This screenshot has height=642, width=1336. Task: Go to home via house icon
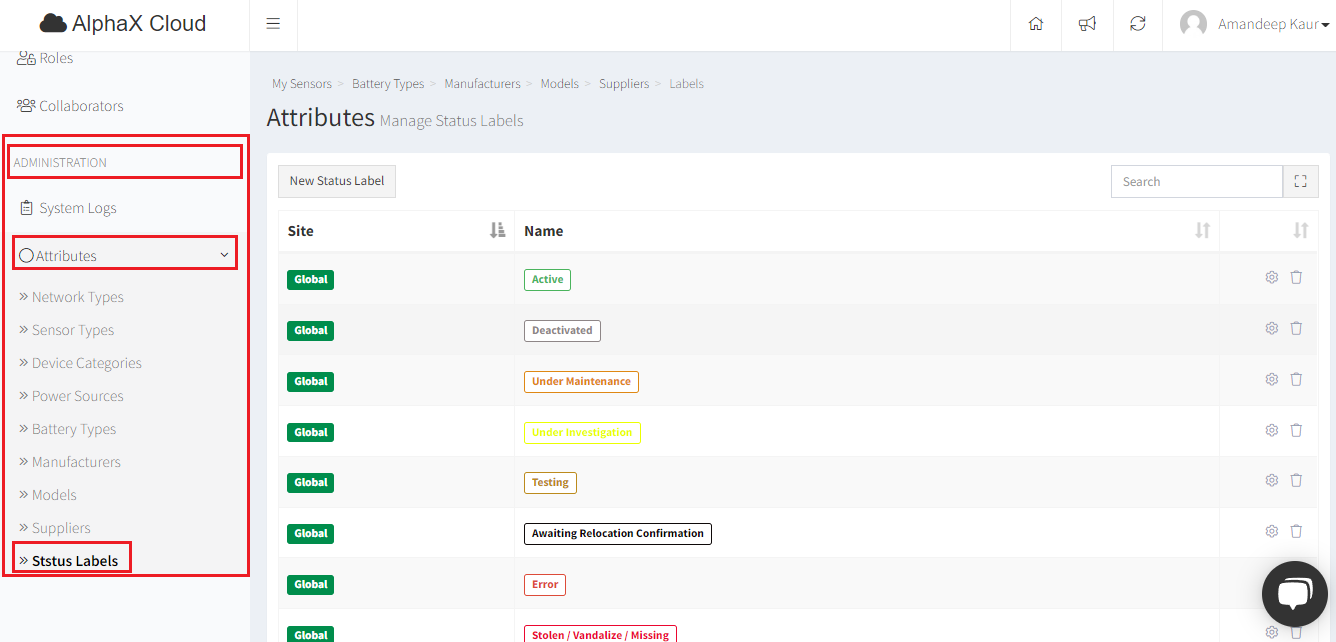coord(1036,24)
